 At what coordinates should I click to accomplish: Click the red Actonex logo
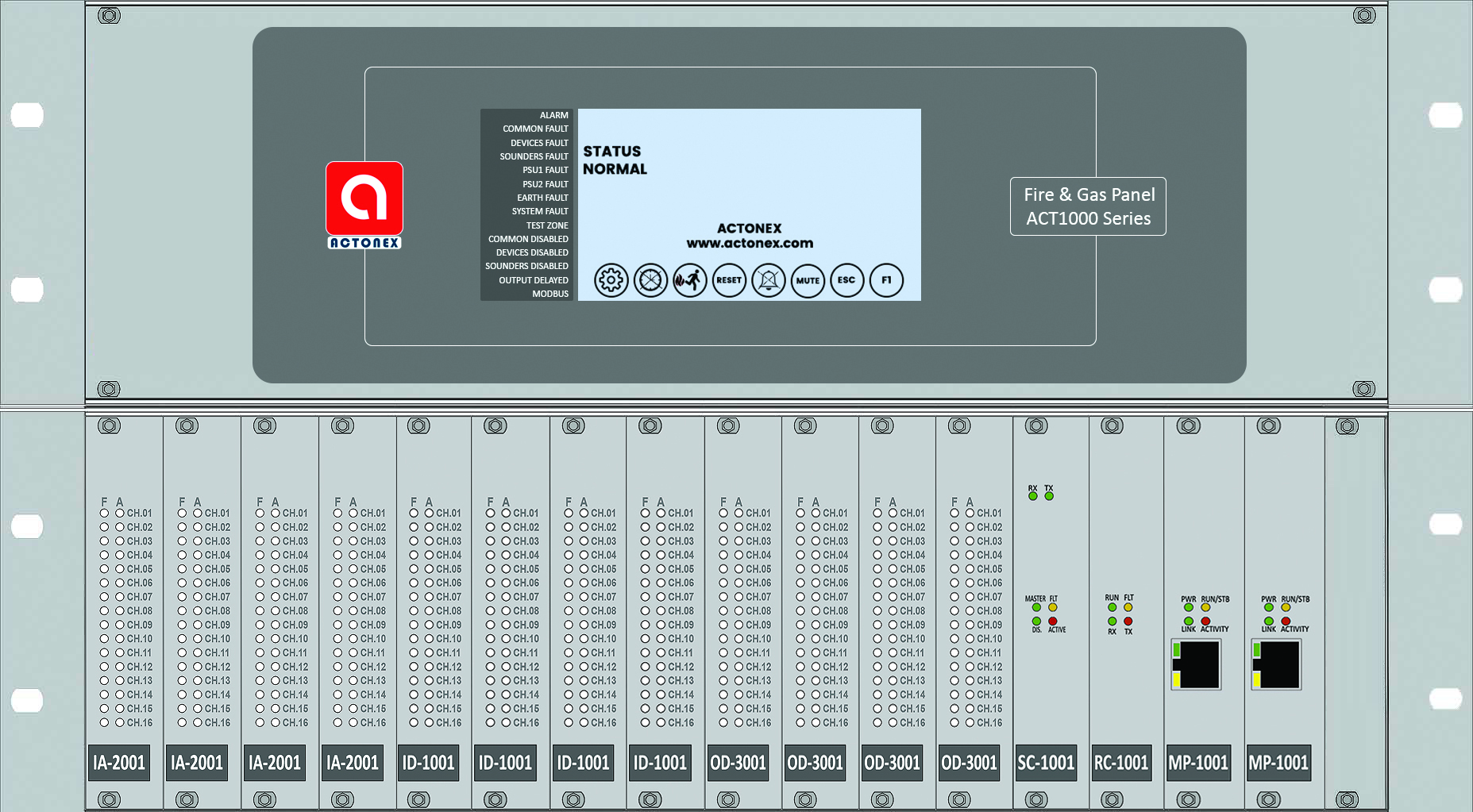[x=364, y=198]
